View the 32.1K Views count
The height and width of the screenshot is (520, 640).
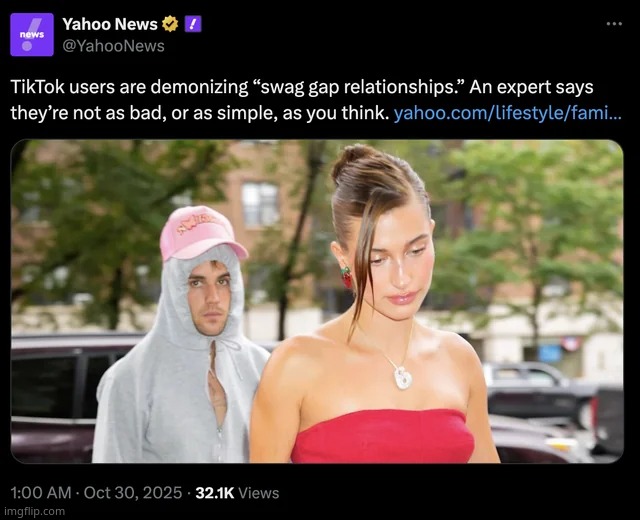coord(237,493)
